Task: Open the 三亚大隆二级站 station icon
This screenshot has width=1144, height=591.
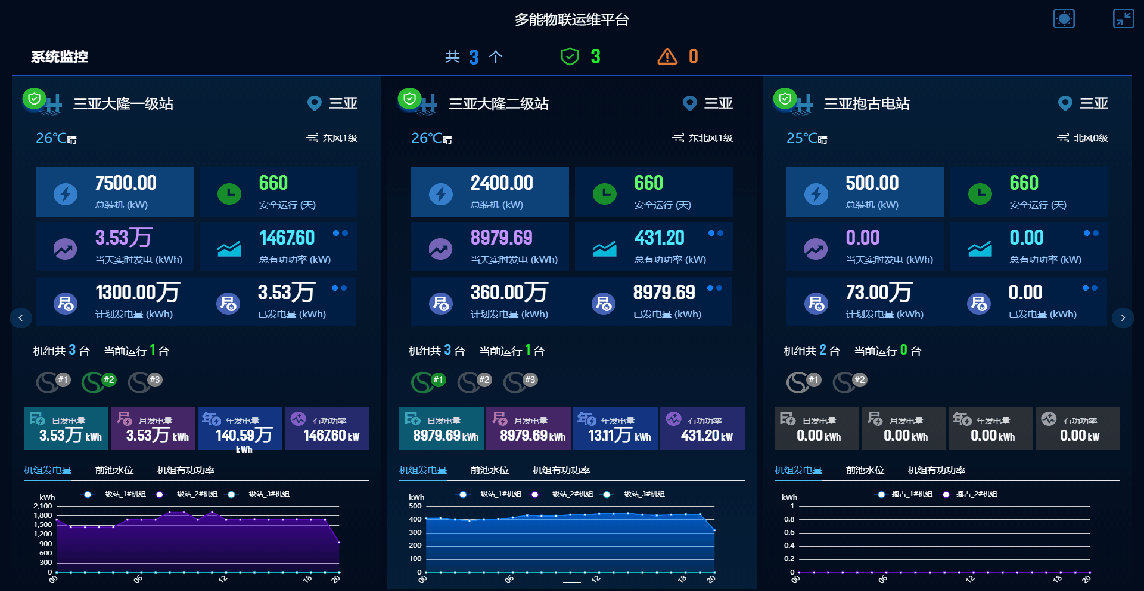Action: 419,102
